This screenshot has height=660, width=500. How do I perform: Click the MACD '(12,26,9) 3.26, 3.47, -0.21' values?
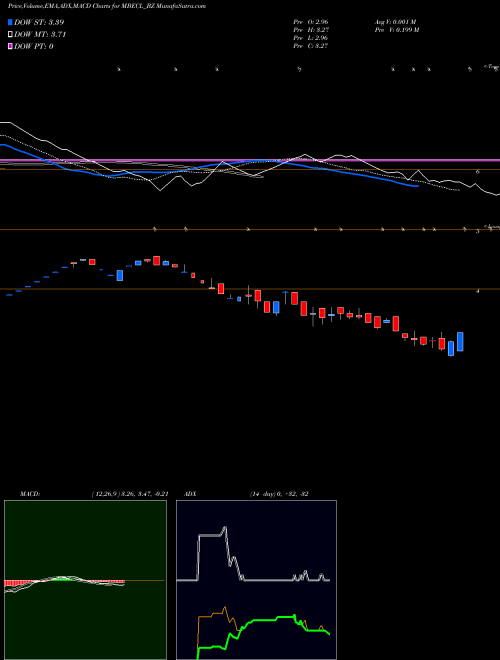click(x=130, y=494)
